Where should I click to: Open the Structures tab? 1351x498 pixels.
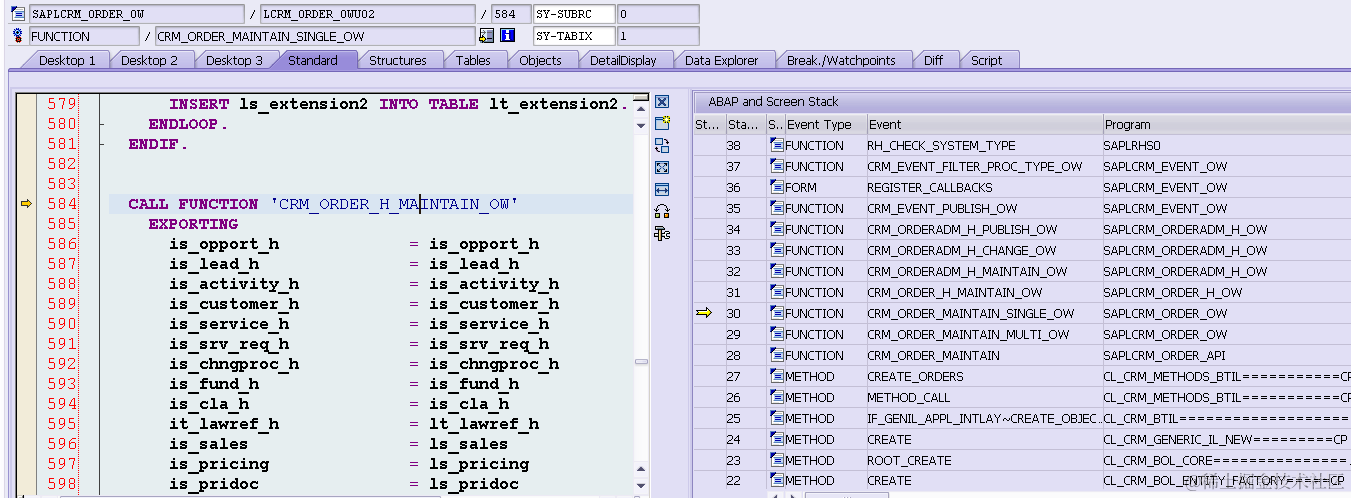tap(398, 60)
